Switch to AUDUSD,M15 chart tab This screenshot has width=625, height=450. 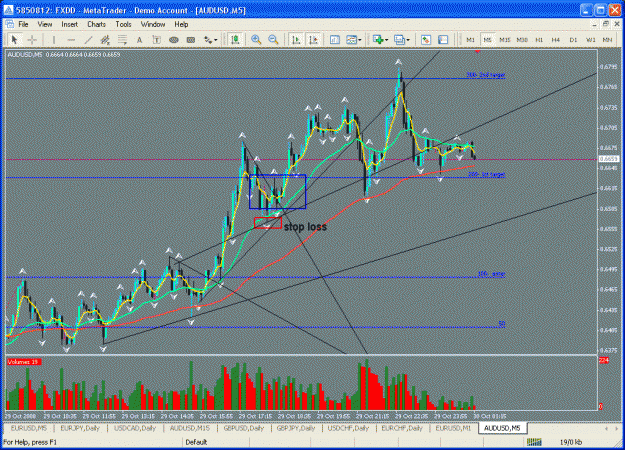click(190, 428)
